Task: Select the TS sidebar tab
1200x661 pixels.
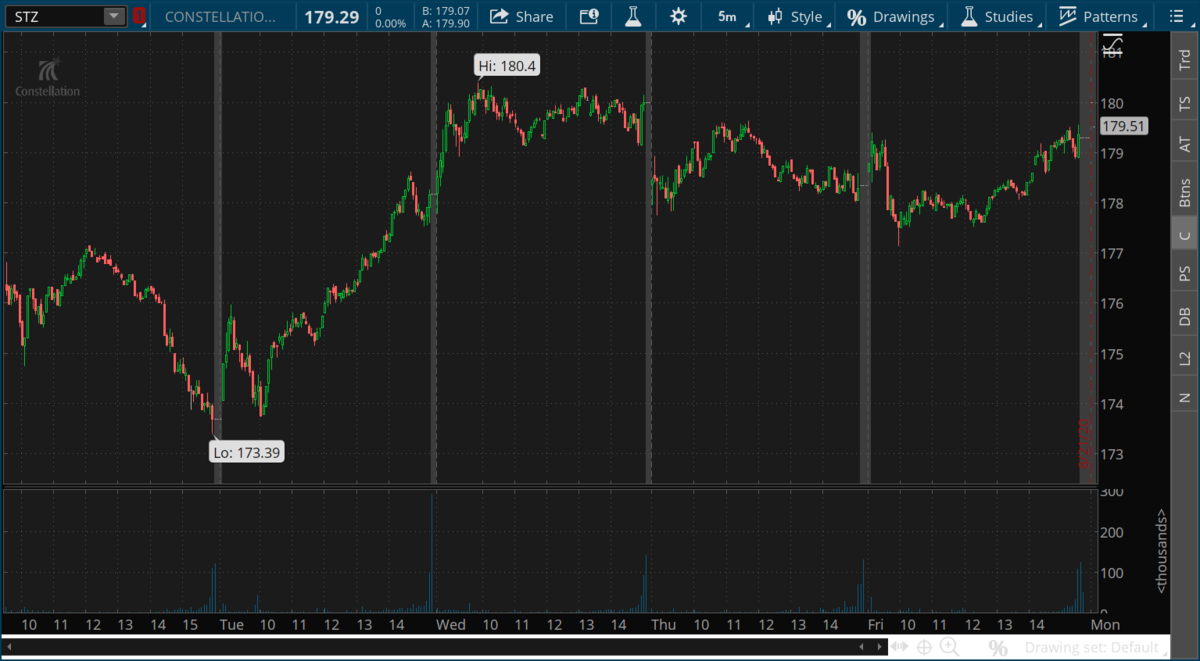Action: 1185,103
